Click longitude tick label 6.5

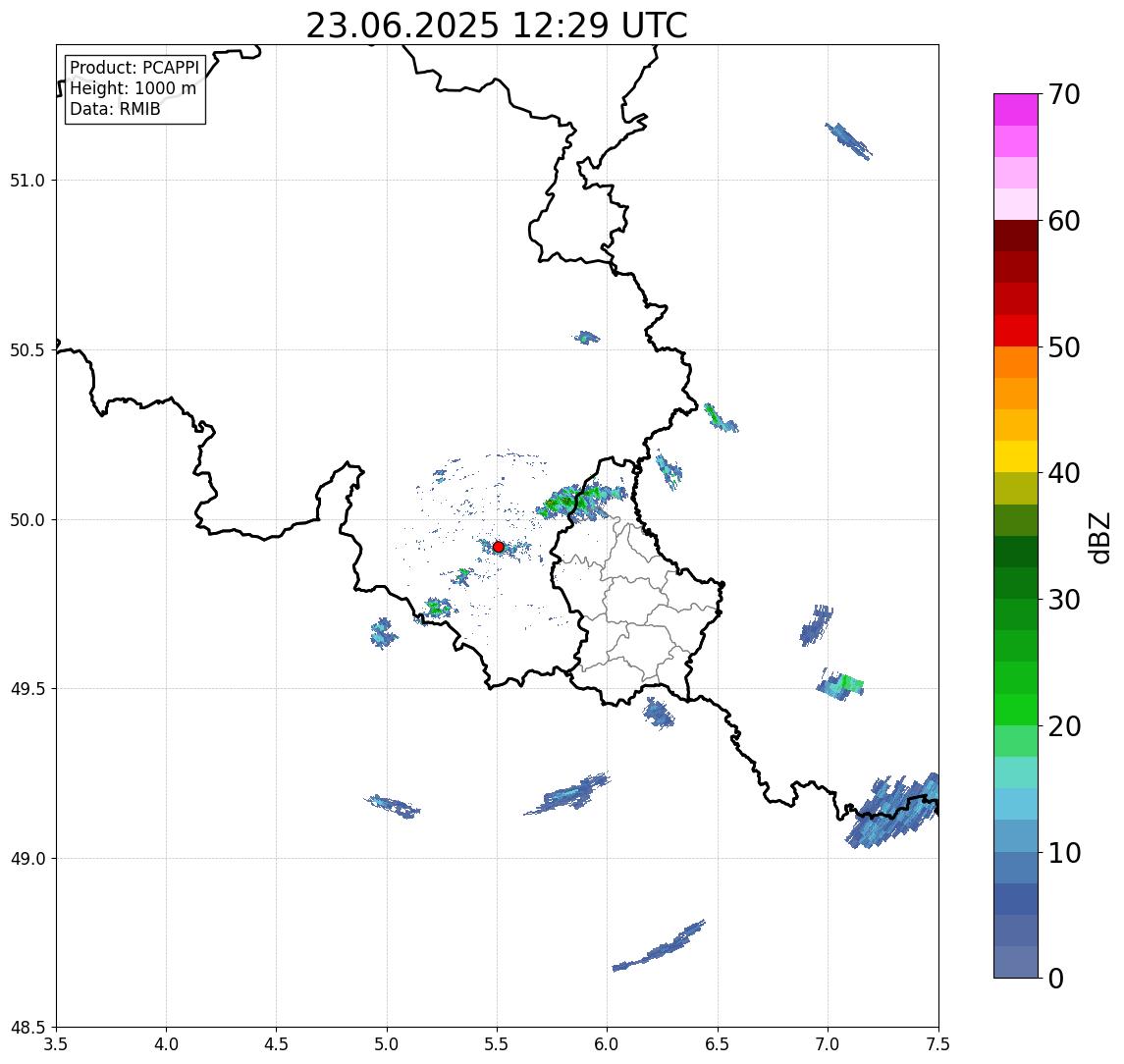[718, 1044]
